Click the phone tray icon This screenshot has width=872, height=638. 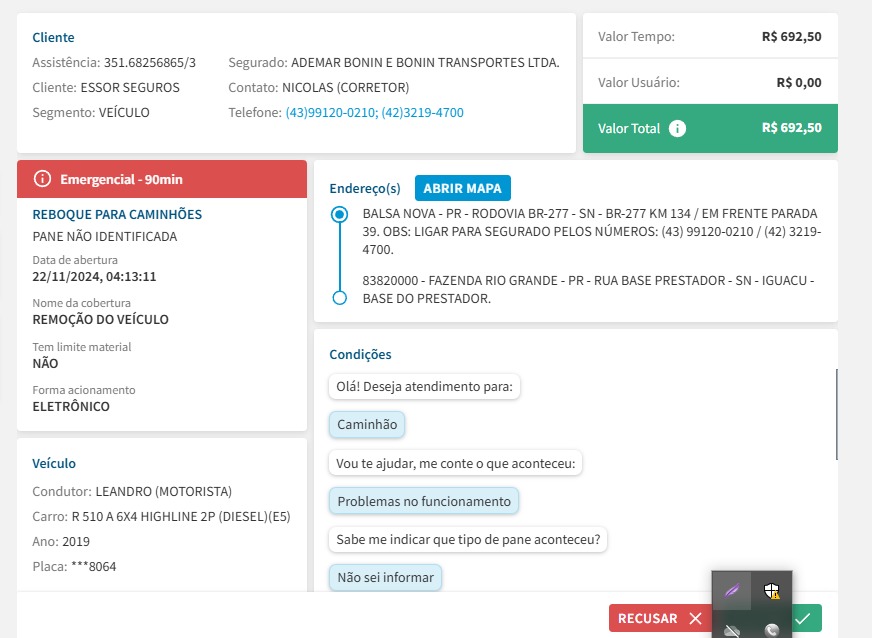point(772,631)
